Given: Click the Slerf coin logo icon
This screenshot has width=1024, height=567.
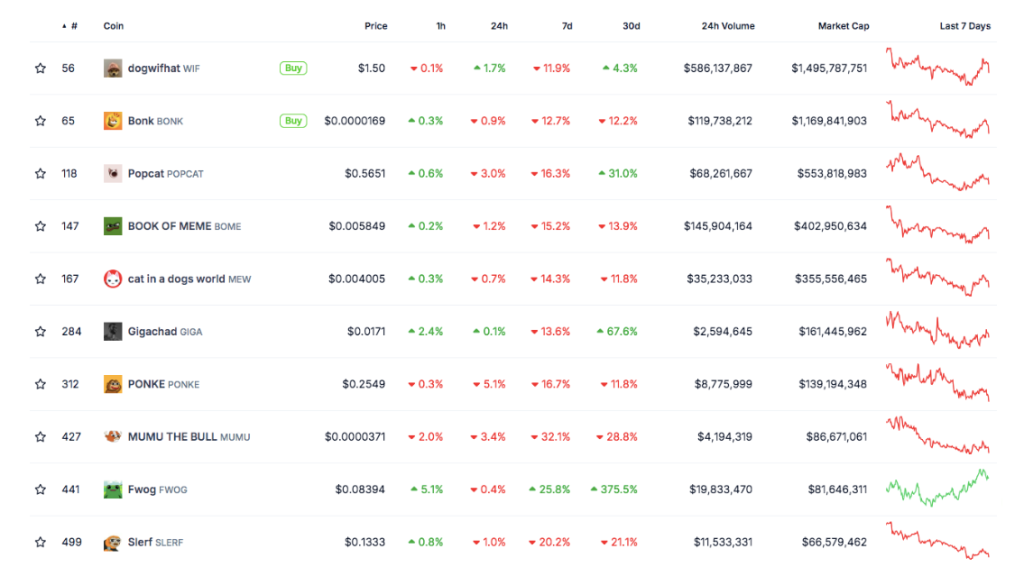Looking at the screenshot, I should point(113,542).
